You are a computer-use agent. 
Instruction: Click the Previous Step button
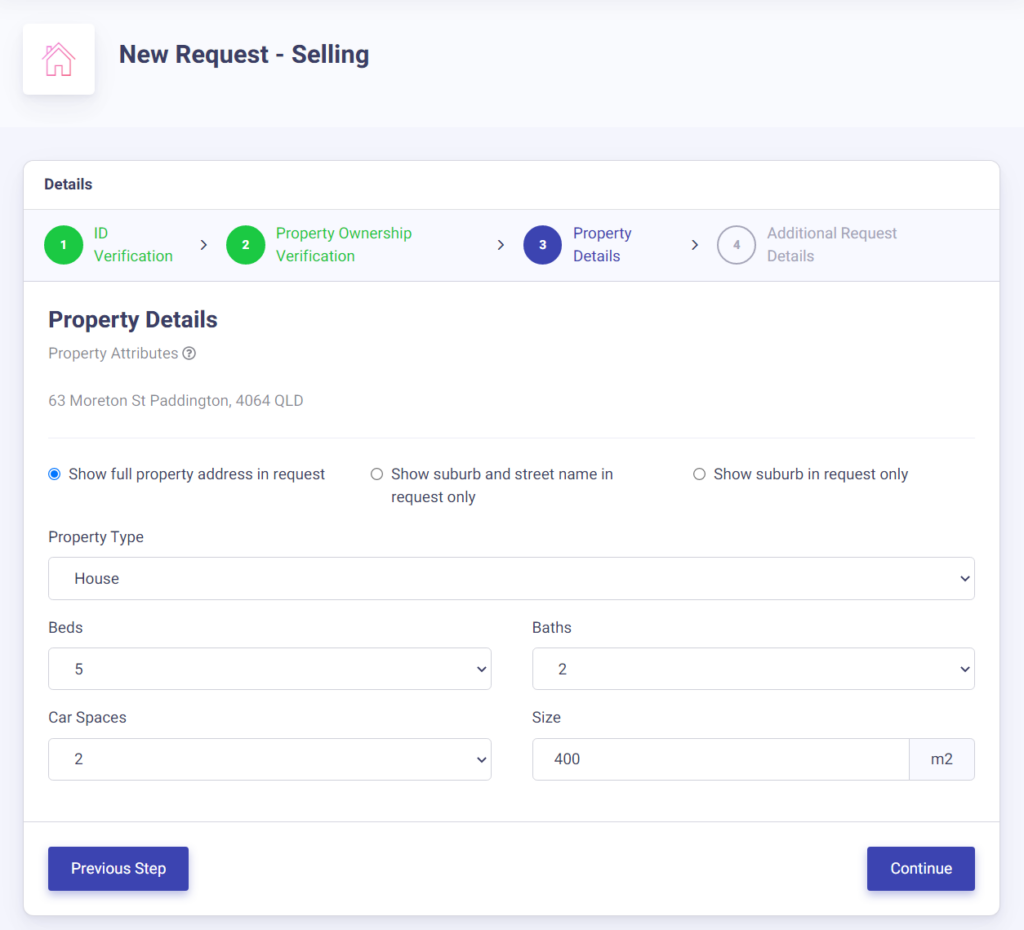(118, 868)
